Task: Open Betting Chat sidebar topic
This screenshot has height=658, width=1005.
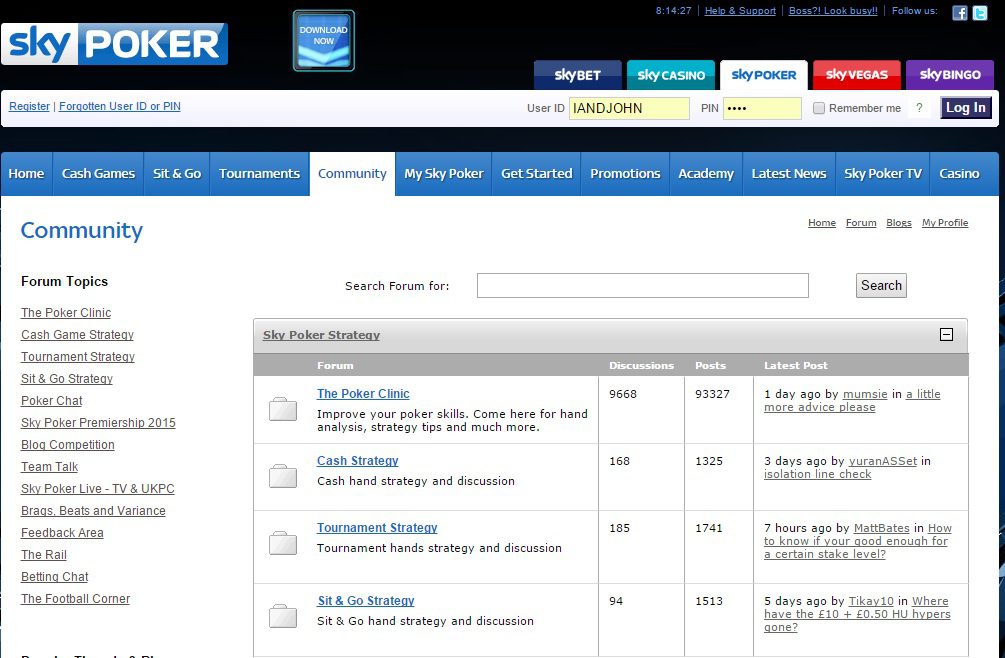Action: (x=54, y=577)
